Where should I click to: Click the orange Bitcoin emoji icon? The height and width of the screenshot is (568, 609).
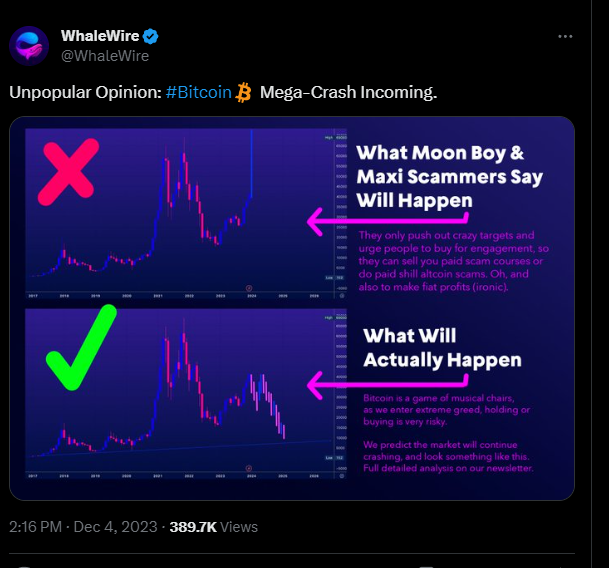point(244,92)
